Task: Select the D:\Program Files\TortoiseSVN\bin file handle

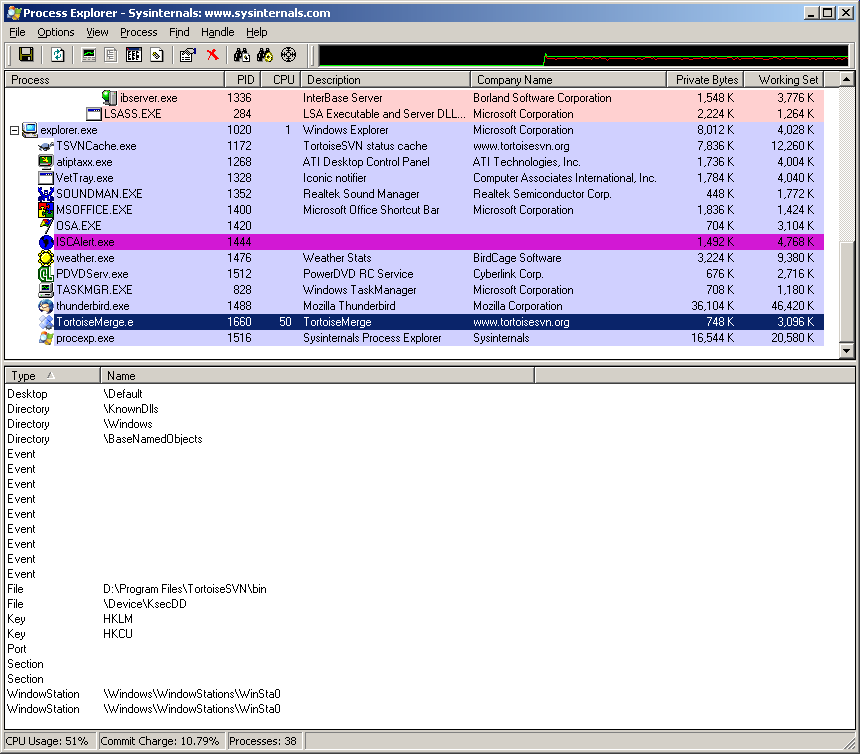Action: pyautogui.click(x=185, y=589)
